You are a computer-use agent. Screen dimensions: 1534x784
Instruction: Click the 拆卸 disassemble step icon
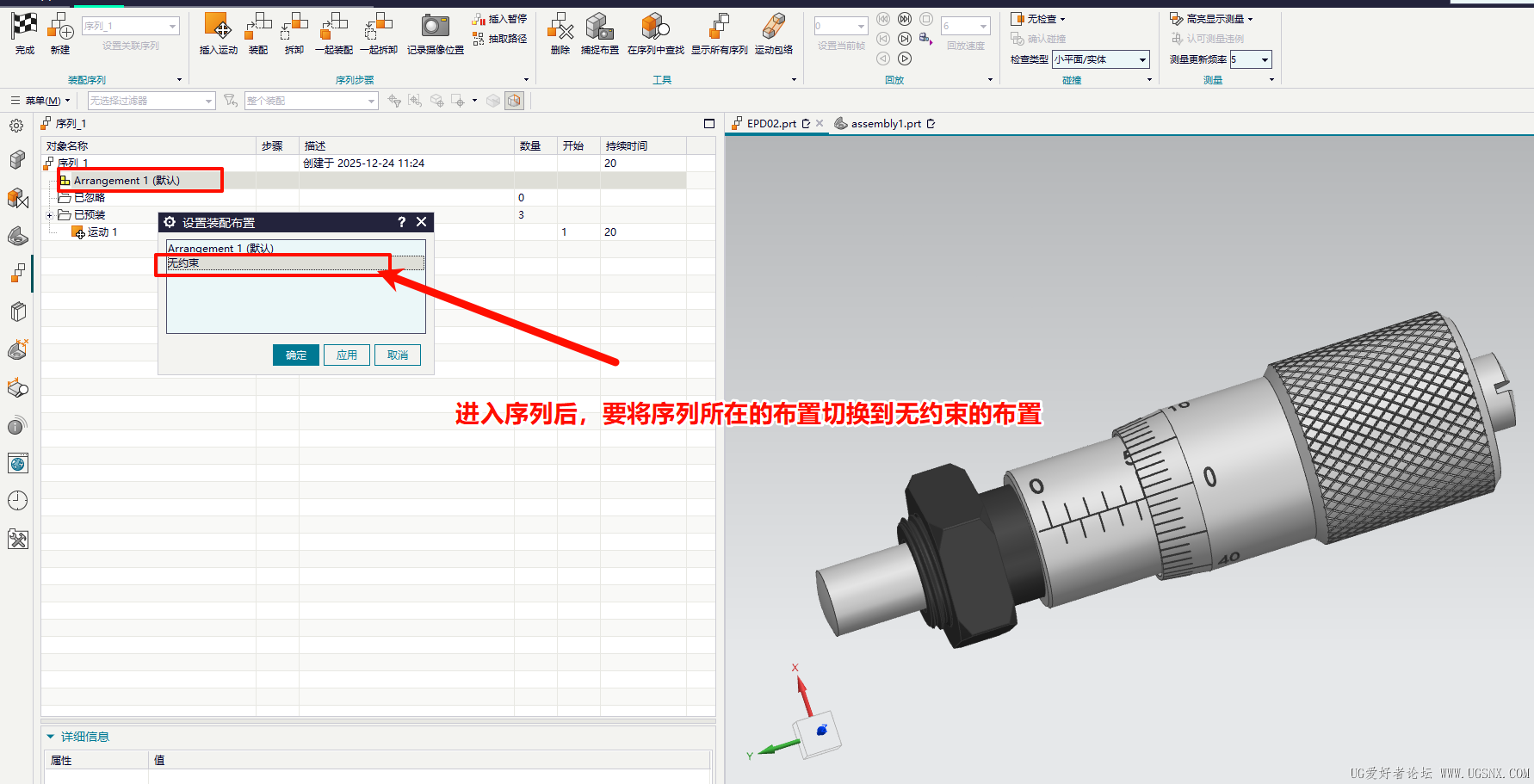point(294,26)
